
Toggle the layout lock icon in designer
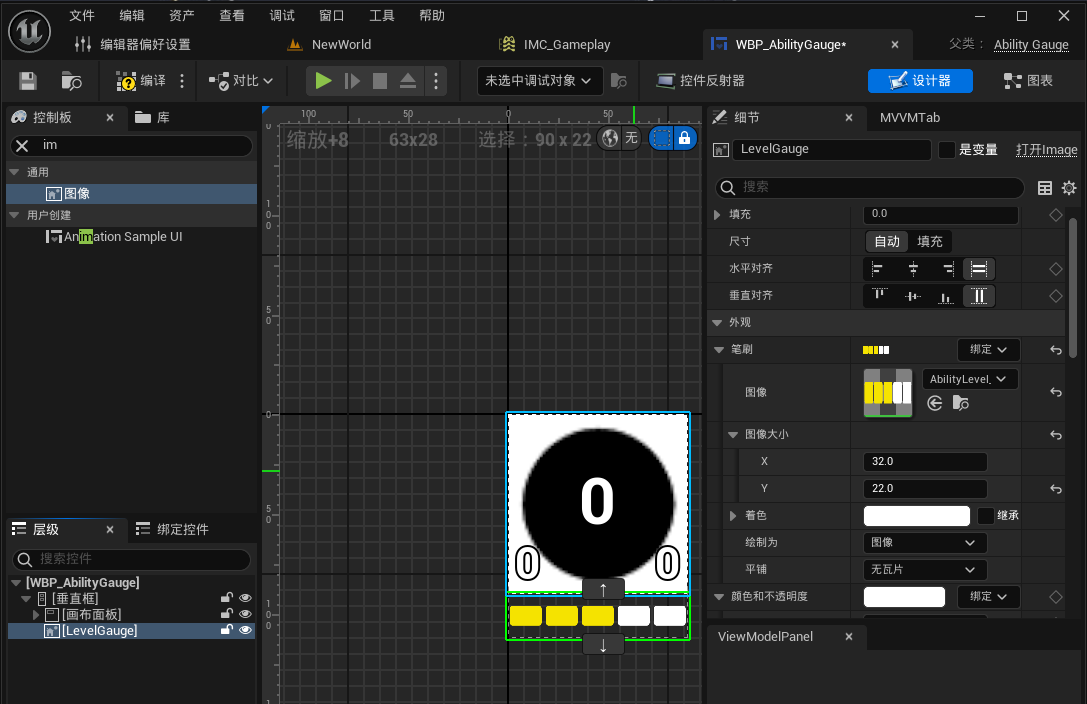(x=684, y=139)
